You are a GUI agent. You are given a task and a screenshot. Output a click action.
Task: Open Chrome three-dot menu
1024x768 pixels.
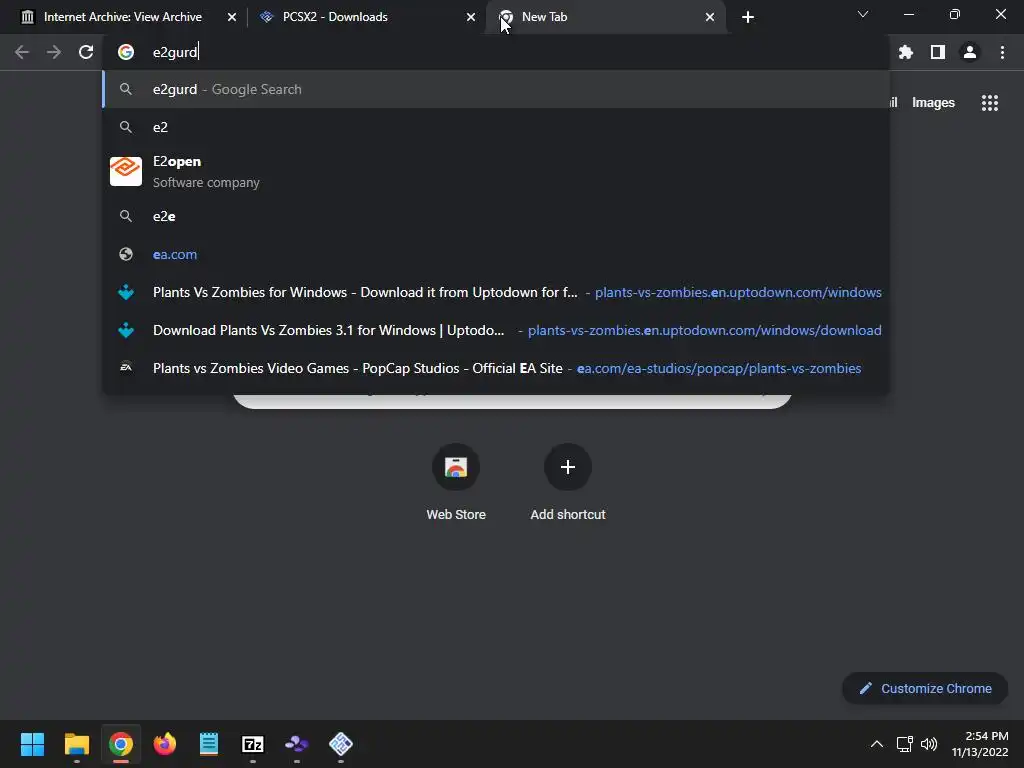1002,52
